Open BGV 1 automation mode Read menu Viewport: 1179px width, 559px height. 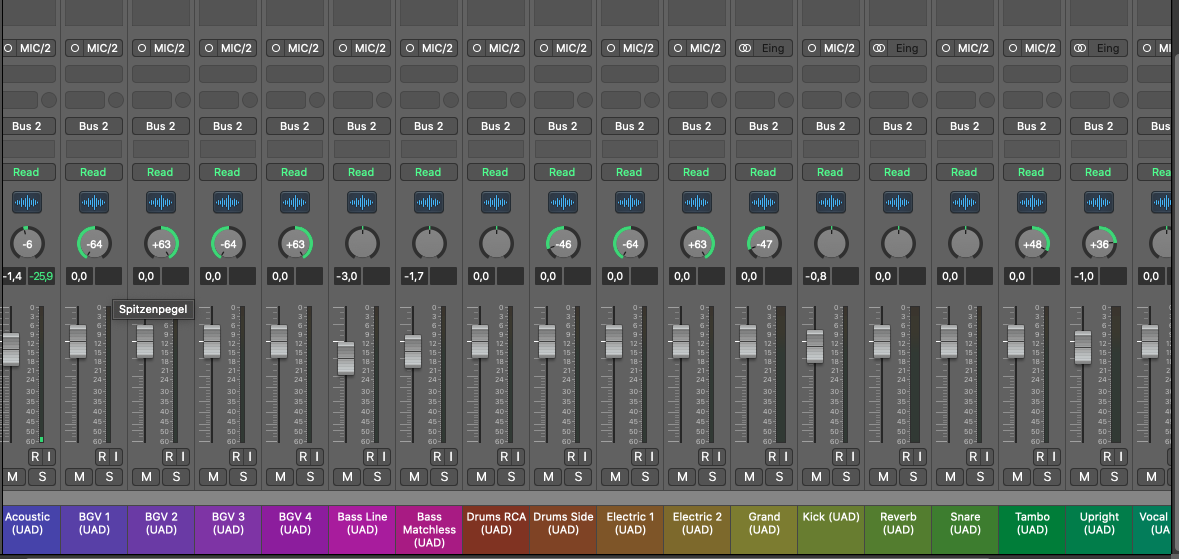click(x=93, y=172)
